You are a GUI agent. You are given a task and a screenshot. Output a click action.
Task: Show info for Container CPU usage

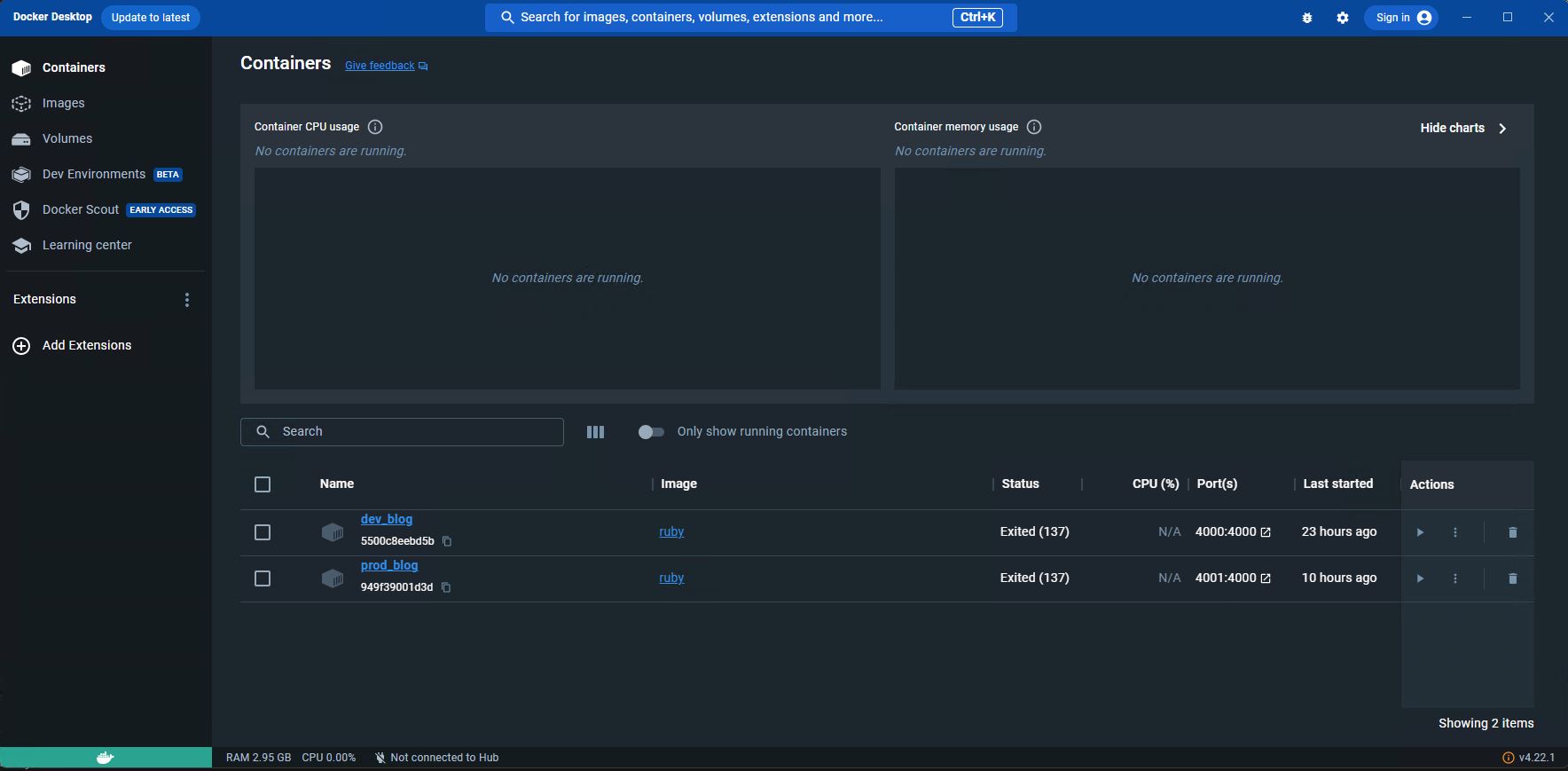(x=375, y=127)
